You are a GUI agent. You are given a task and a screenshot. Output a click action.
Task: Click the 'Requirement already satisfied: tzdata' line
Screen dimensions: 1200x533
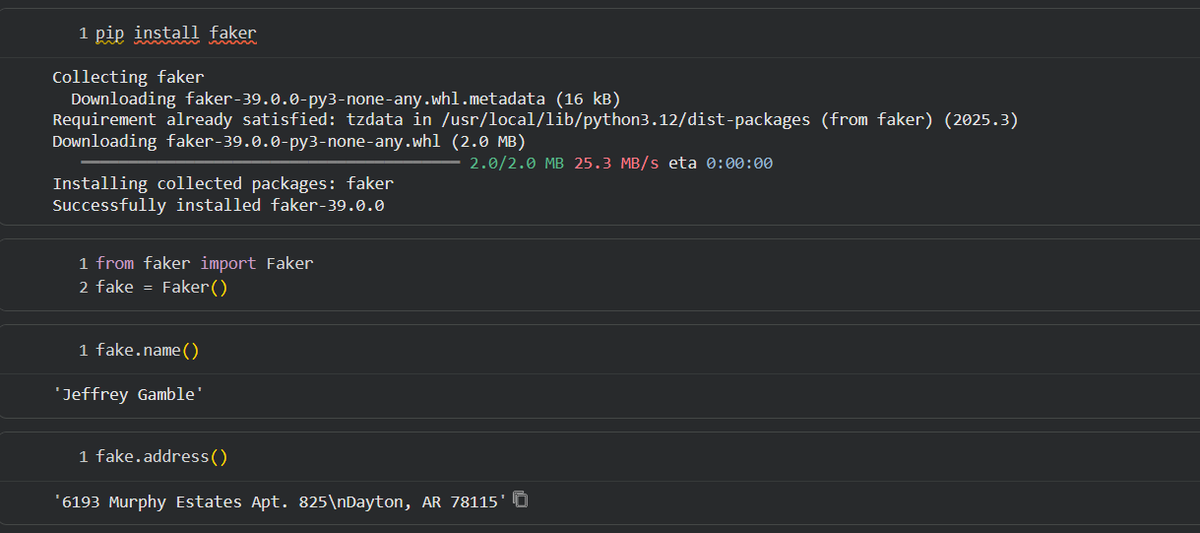pos(535,120)
